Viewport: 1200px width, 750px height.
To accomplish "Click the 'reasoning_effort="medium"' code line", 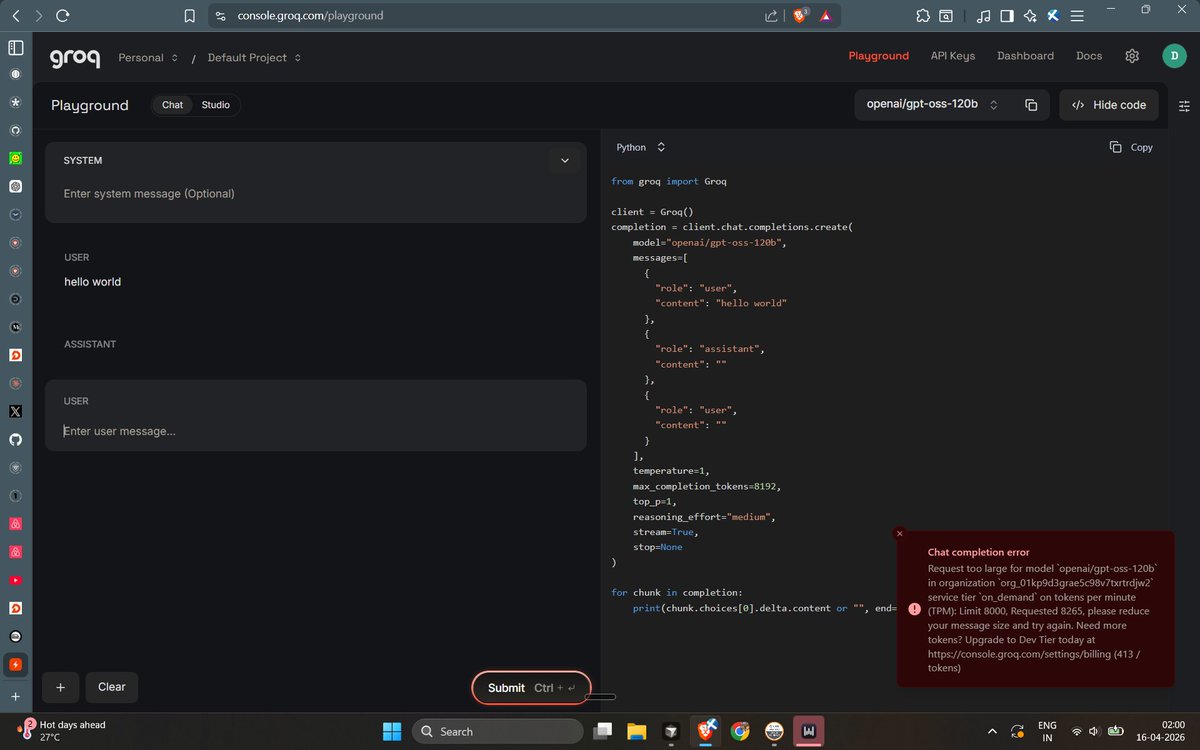I will click(x=704, y=517).
